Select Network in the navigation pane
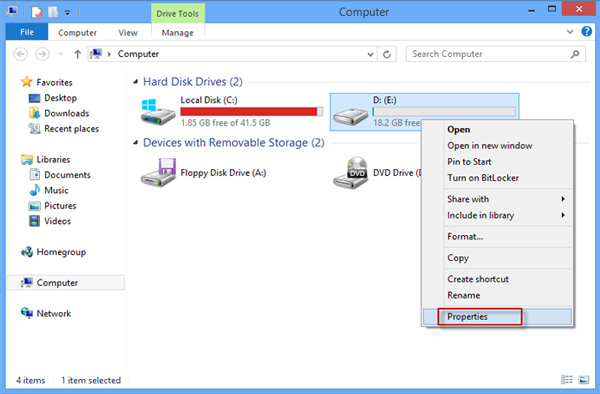The image size is (600, 394). pos(46,313)
